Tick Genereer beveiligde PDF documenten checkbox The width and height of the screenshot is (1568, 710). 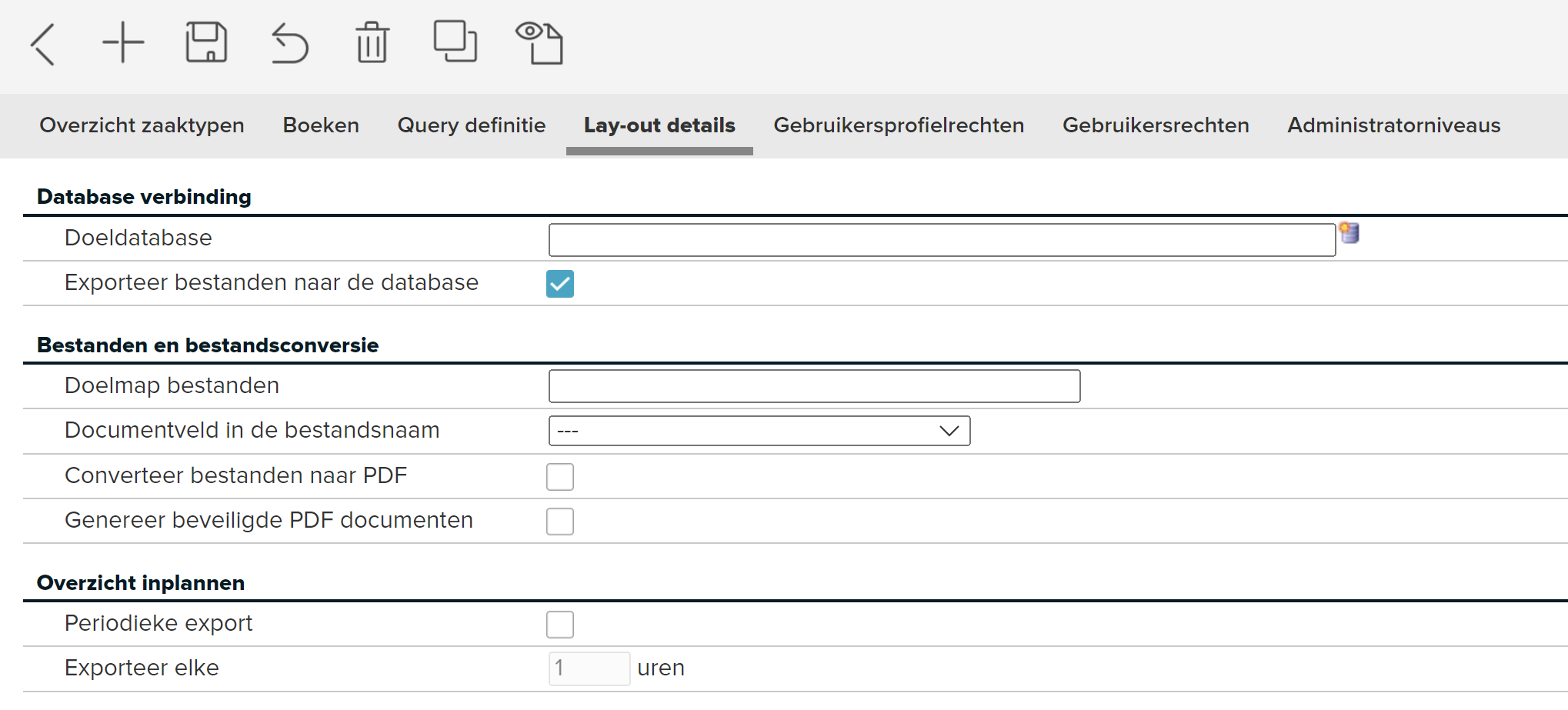pos(560,522)
